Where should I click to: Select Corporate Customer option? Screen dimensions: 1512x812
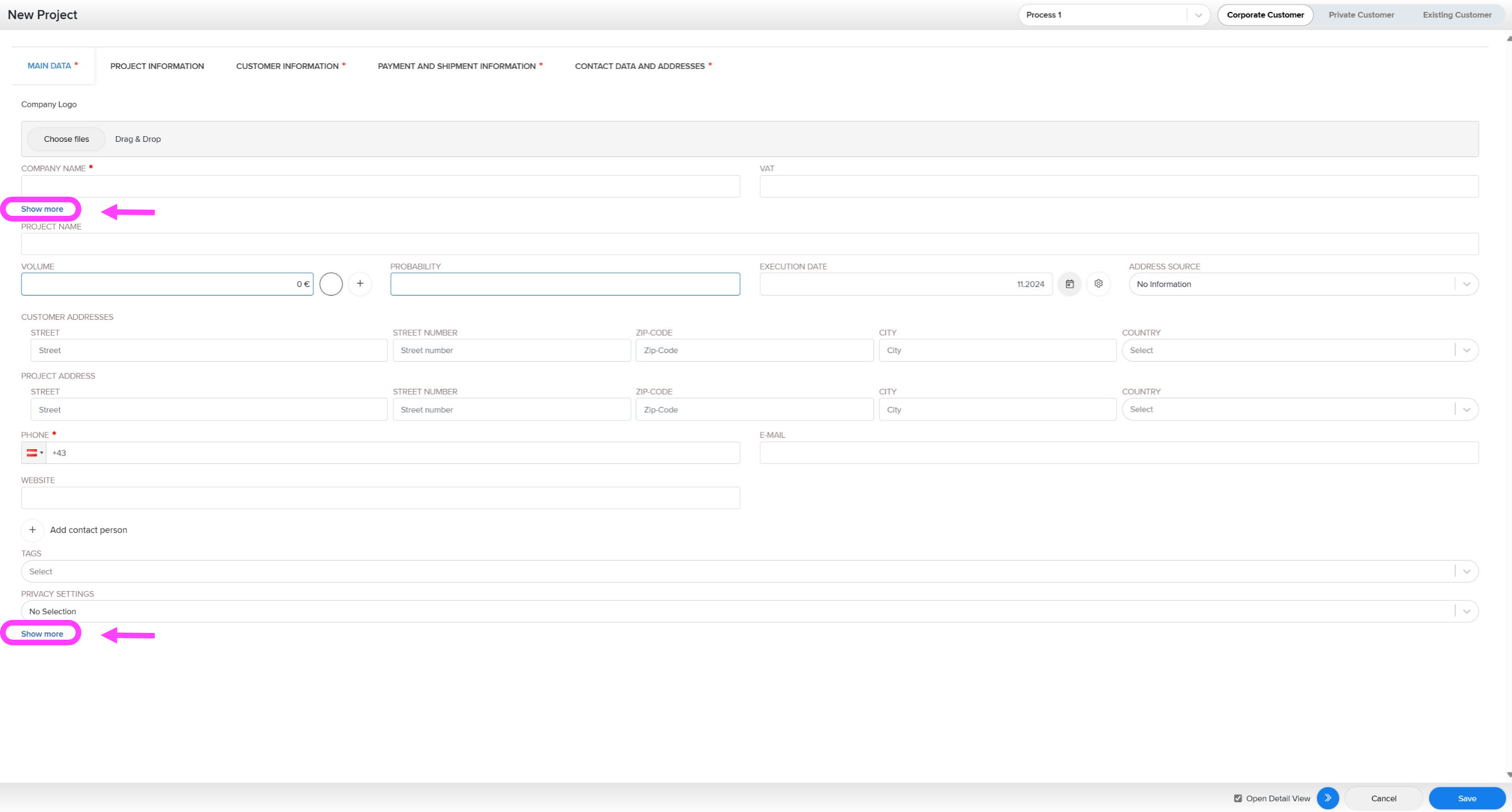point(1265,15)
